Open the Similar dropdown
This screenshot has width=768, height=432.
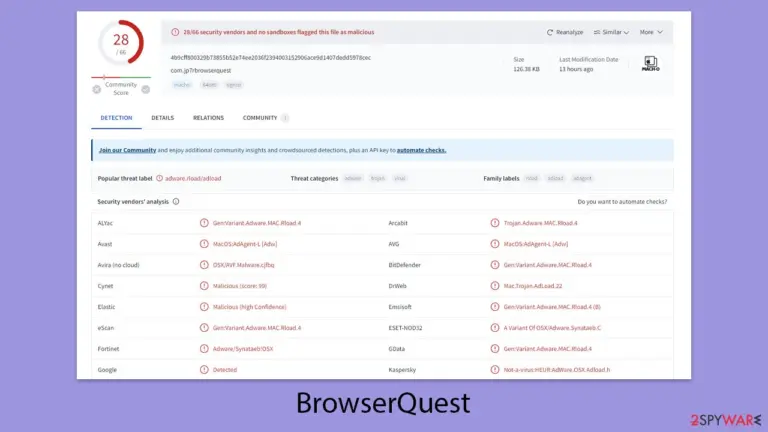pyautogui.click(x=611, y=32)
